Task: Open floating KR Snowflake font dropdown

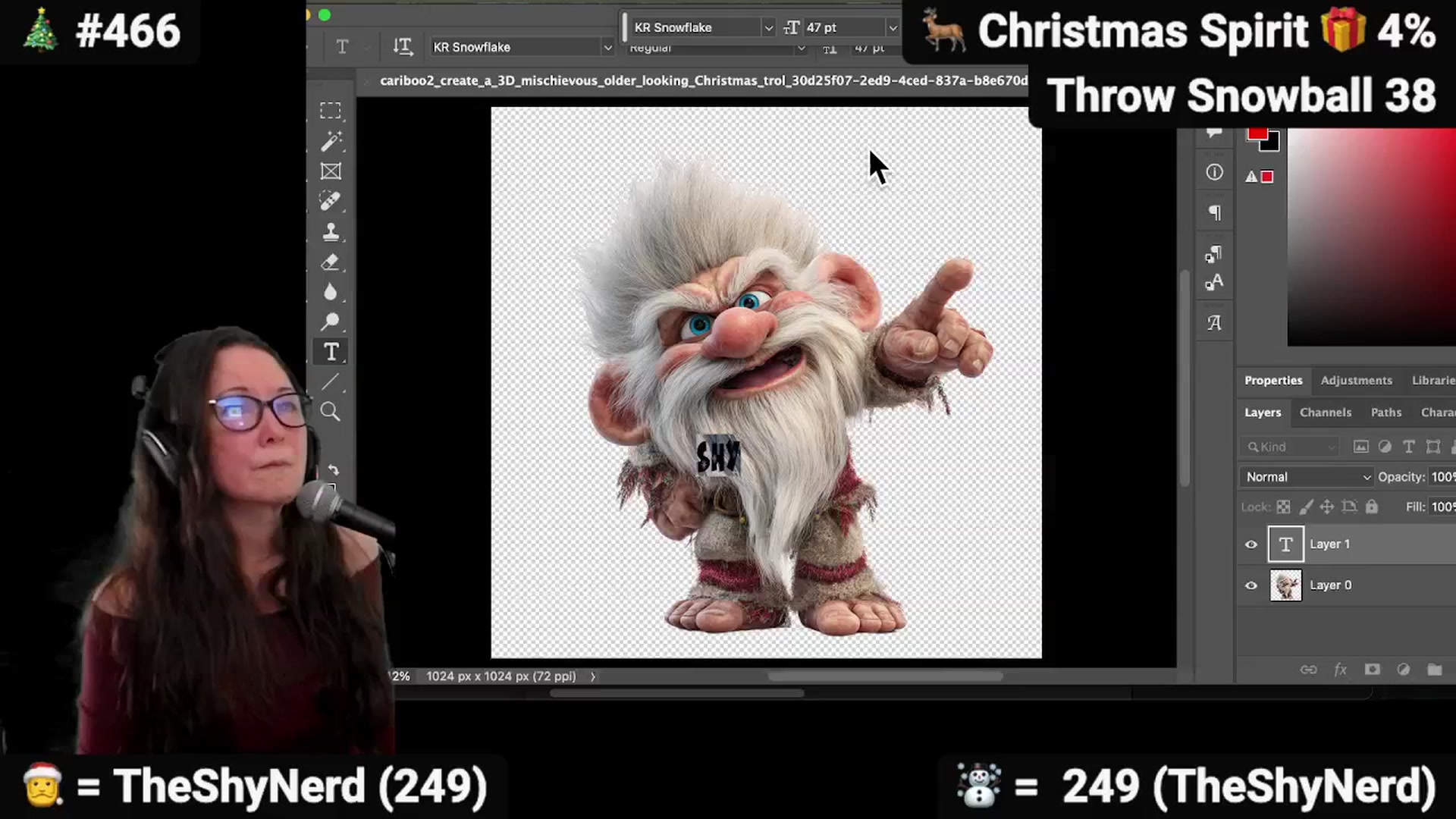Action: click(701, 27)
